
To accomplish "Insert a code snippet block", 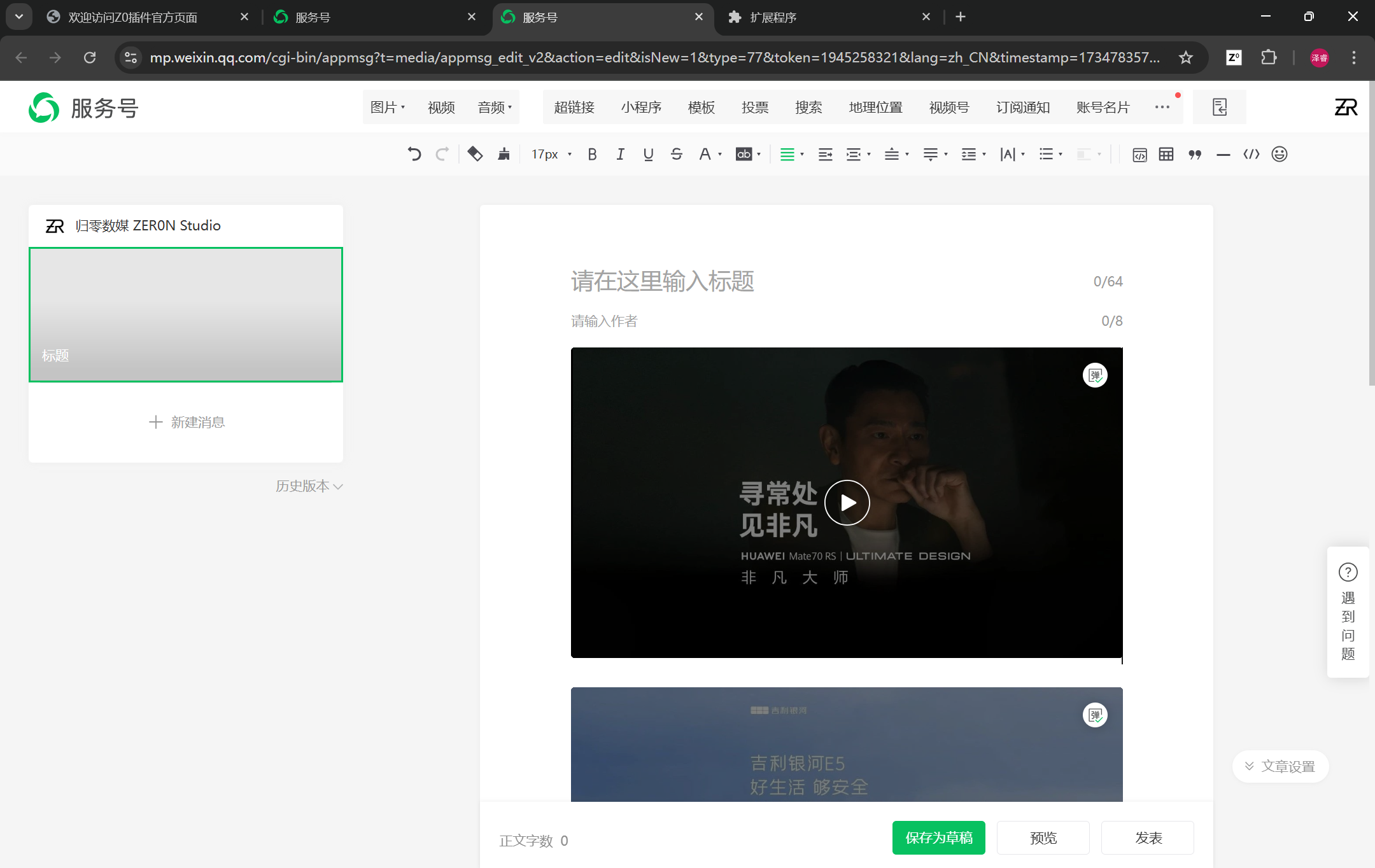I will (x=1139, y=154).
